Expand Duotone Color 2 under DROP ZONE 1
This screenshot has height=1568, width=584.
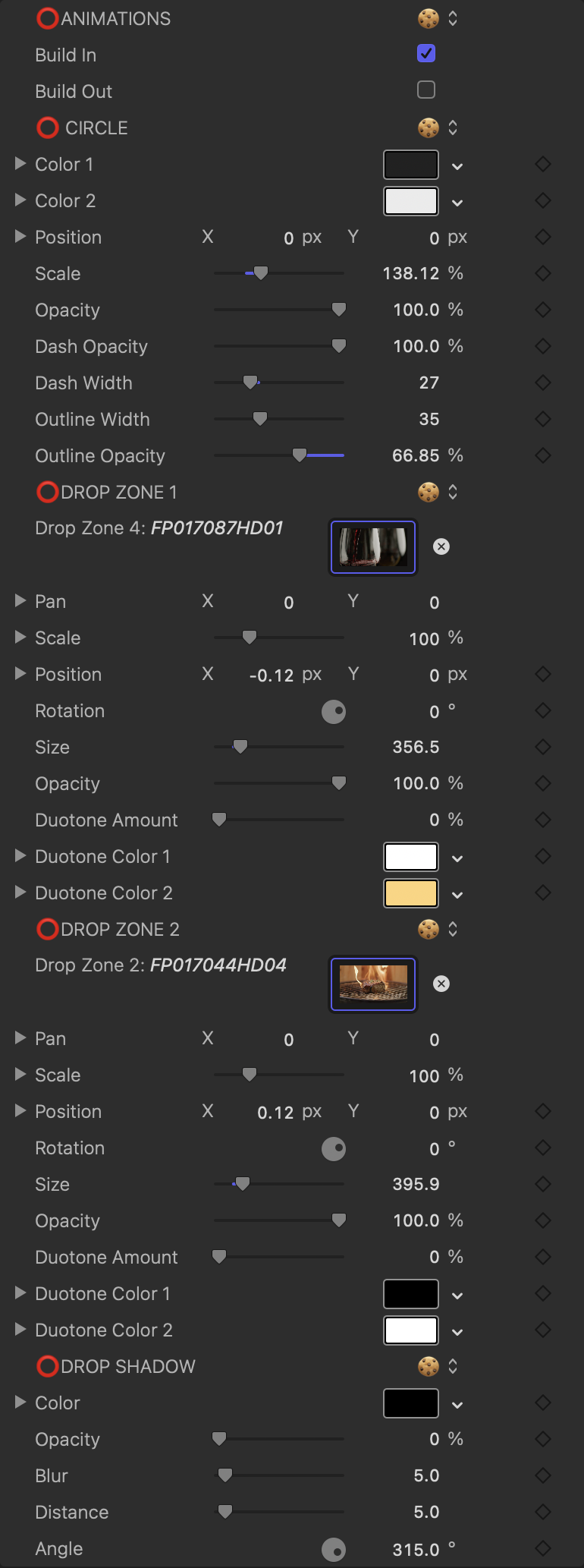[20, 892]
